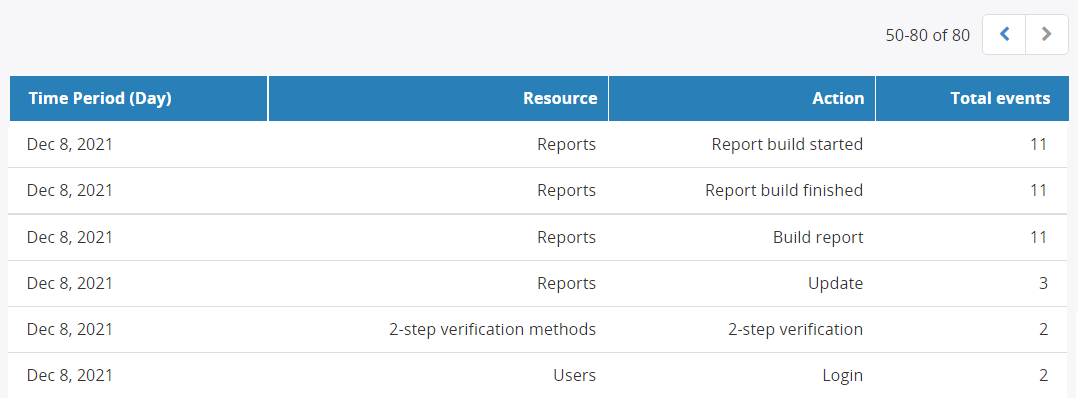The height and width of the screenshot is (398, 1078).
Task: Click total events 11 in 'Report build finished' row
Action: (x=1038, y=190)
